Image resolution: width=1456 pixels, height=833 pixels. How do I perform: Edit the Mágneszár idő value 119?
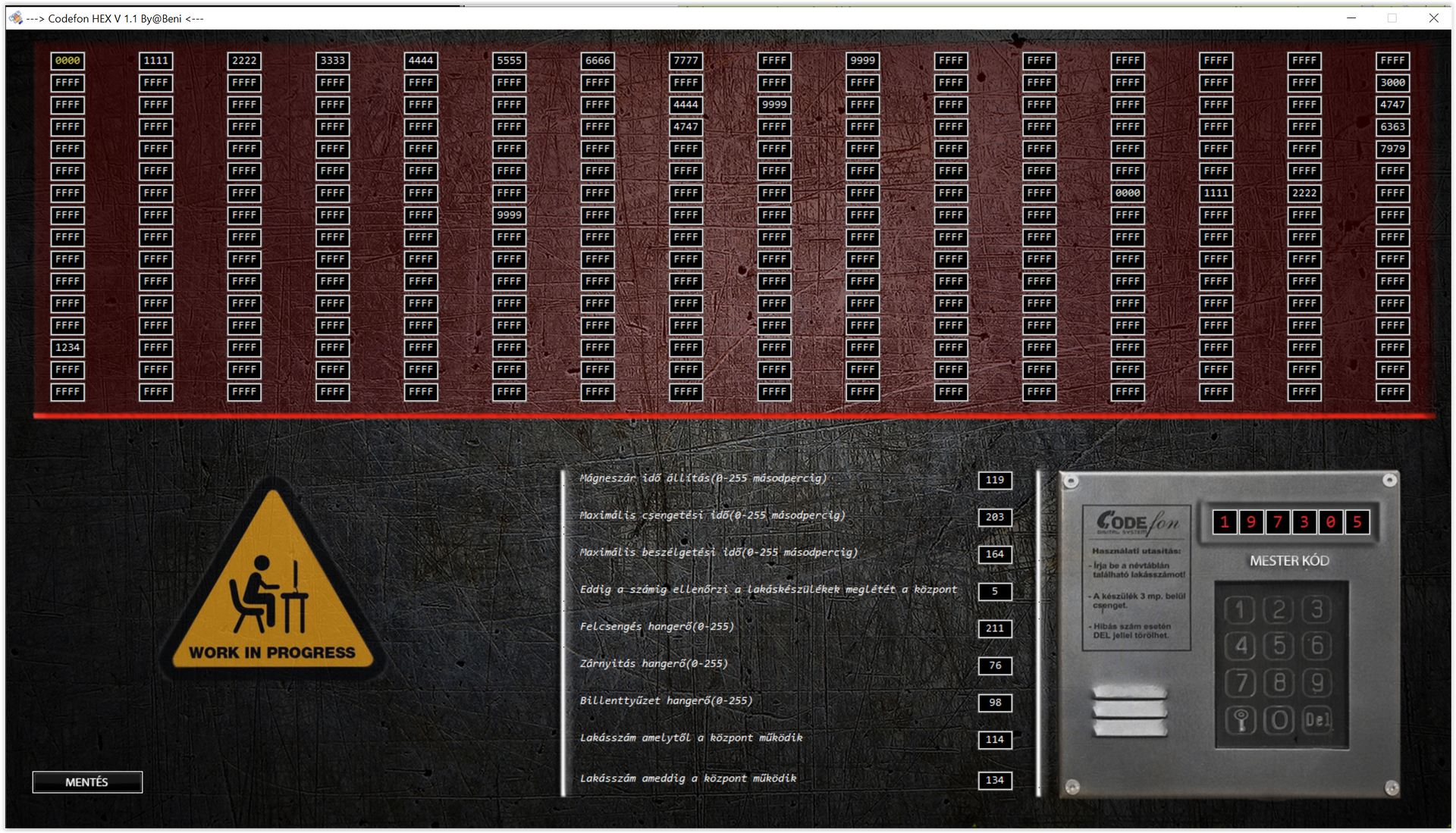coord(994,480)
